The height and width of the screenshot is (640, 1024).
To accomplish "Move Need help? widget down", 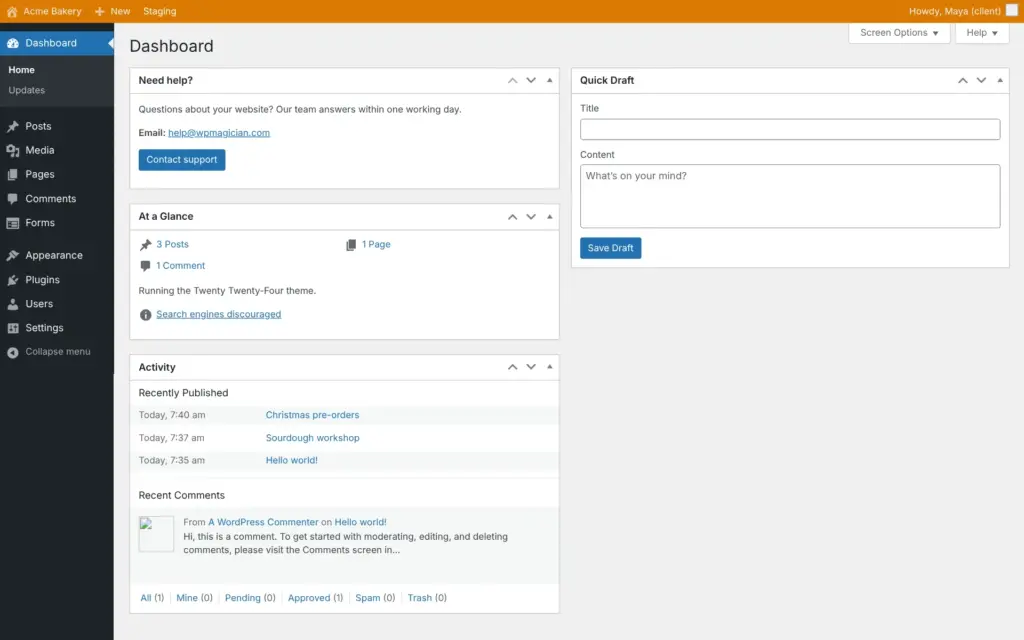I will (x=531, y=80).
